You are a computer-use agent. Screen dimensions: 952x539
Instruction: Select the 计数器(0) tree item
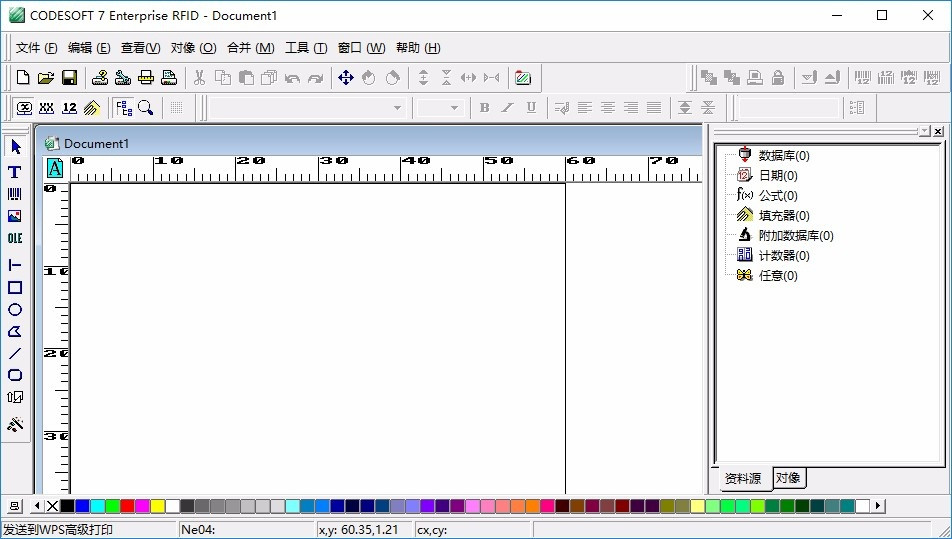click(x=784, y=256)
